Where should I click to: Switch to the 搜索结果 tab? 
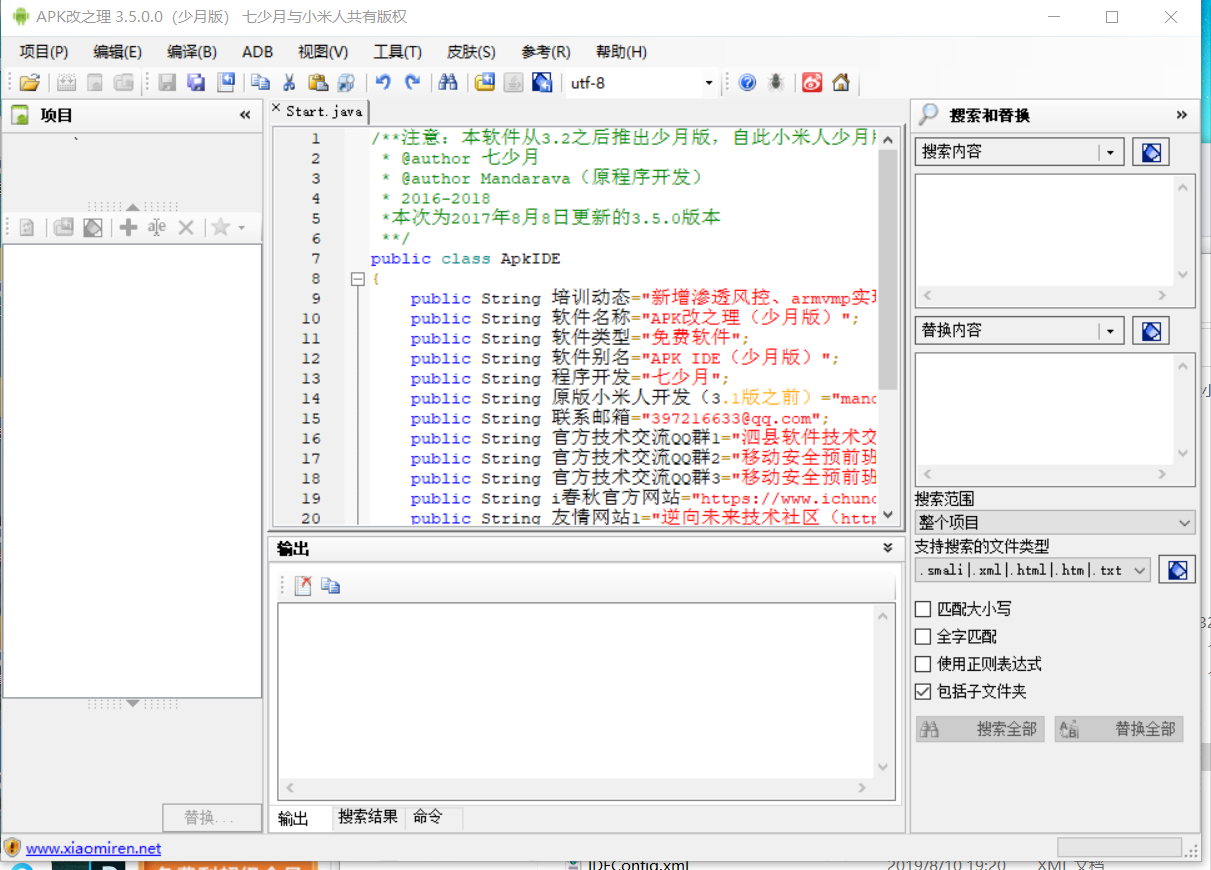tap(368, 817)
